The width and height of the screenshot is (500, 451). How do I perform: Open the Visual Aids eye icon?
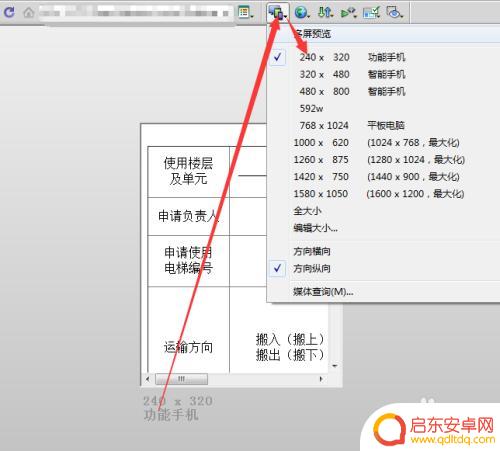[x=395, y=13]
